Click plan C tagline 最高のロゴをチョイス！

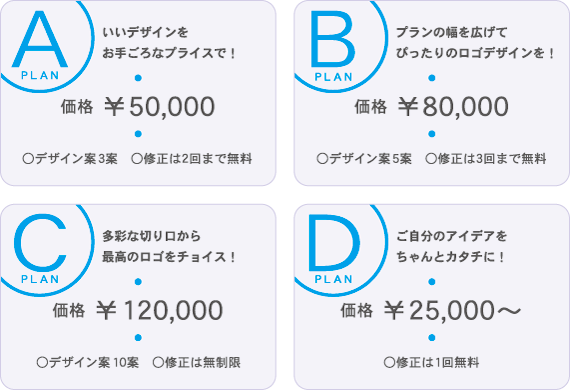[x=169, y=257]
